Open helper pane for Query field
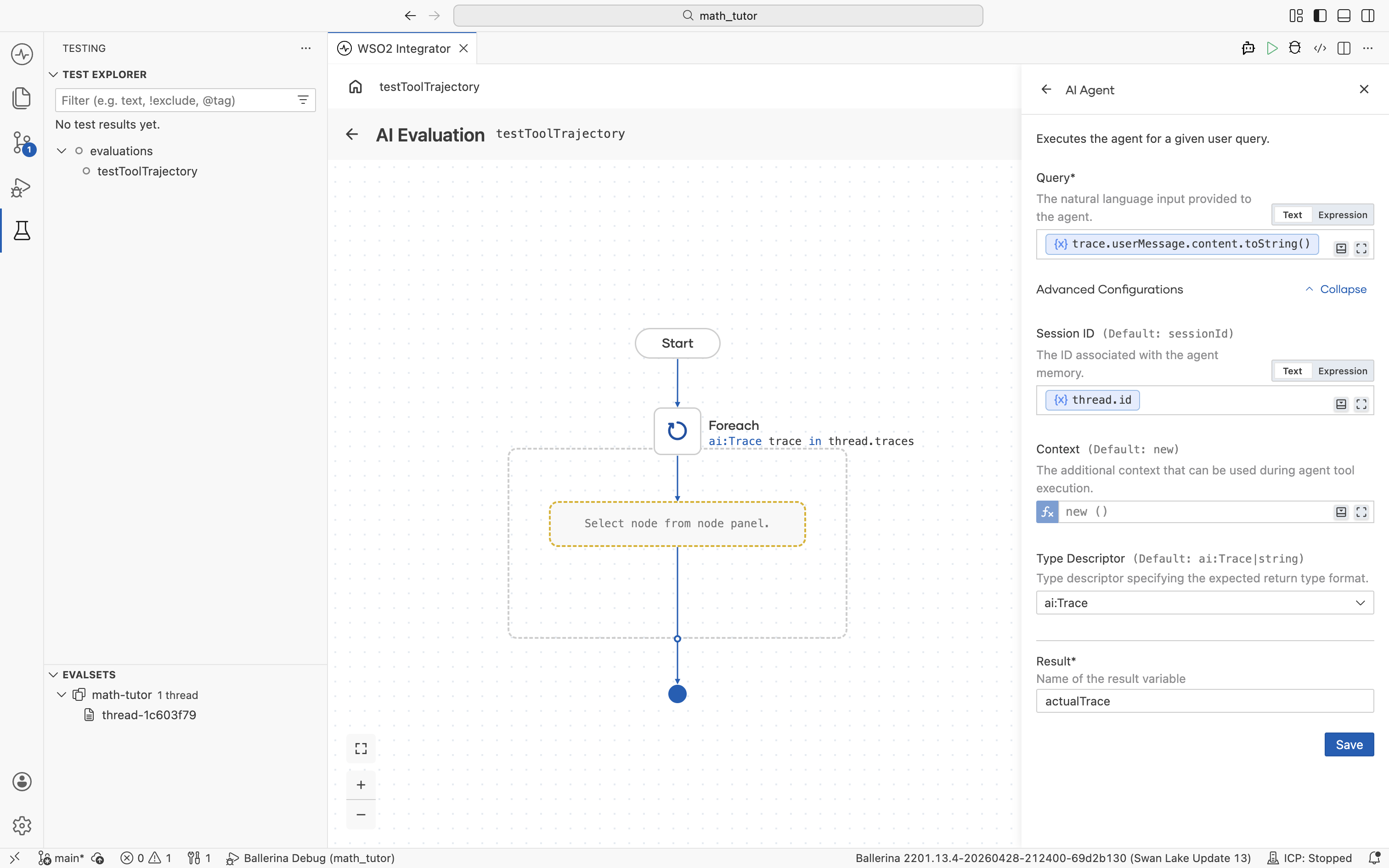The image size is (1389, 868). click(x=1341, y=248)
